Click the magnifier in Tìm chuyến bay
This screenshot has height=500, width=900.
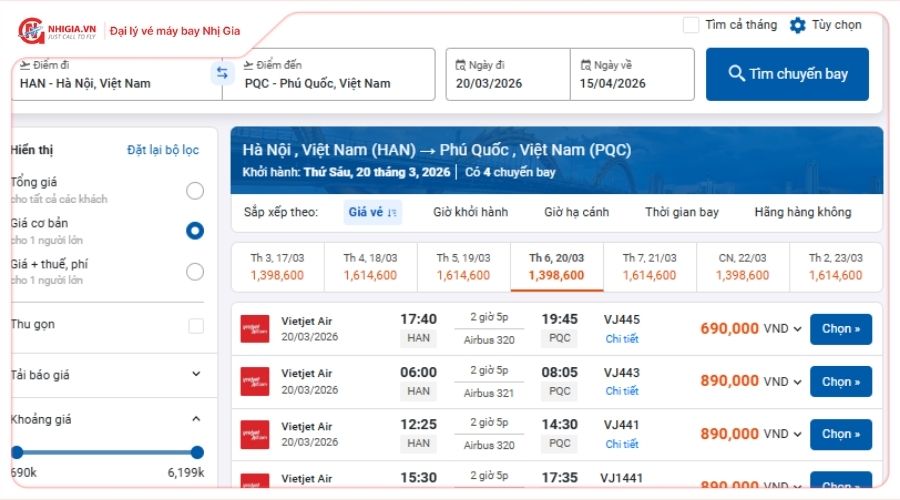(x=736, y=73)
